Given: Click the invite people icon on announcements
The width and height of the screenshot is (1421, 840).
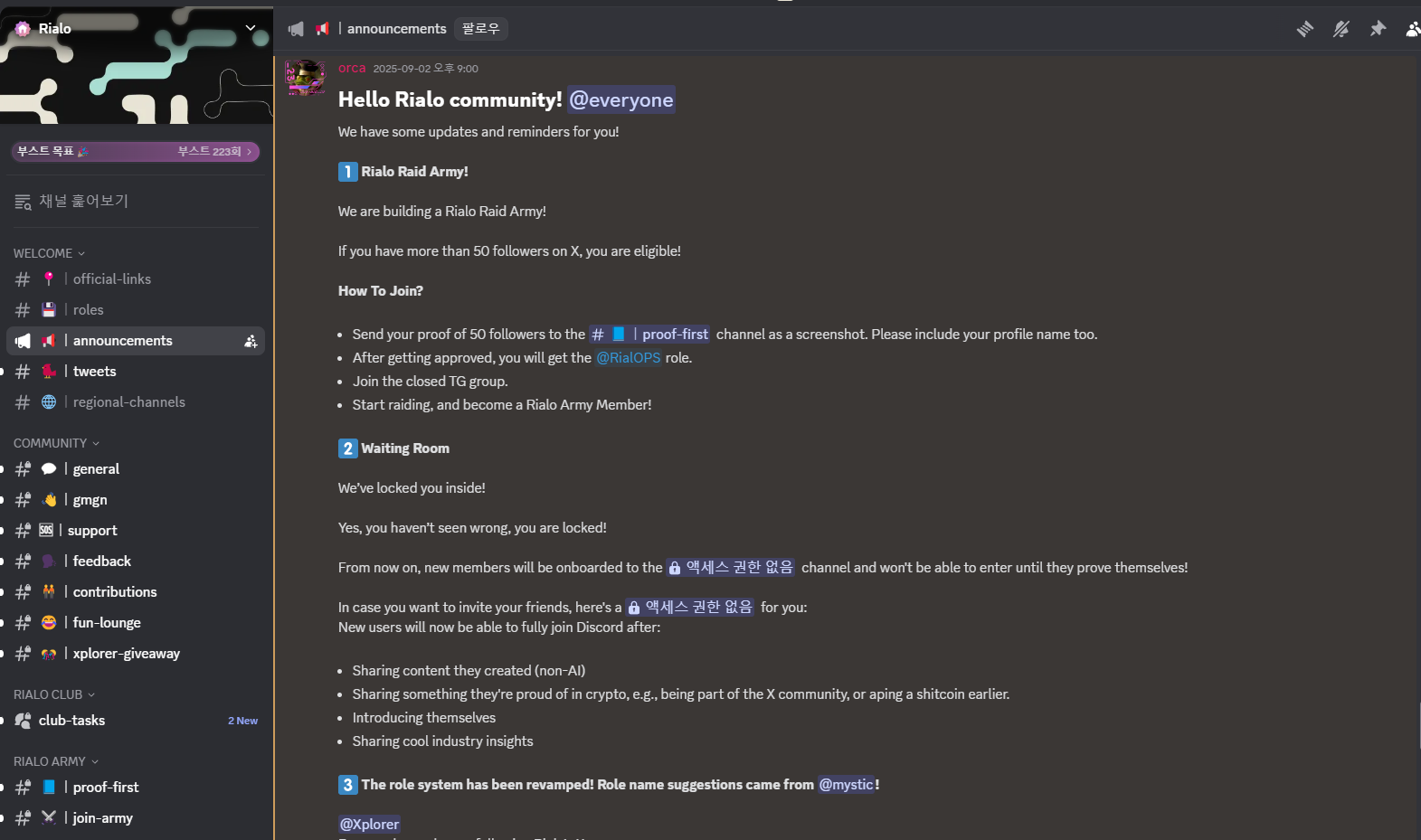Looking at the screenshot, I should click(x=251, y=341).
